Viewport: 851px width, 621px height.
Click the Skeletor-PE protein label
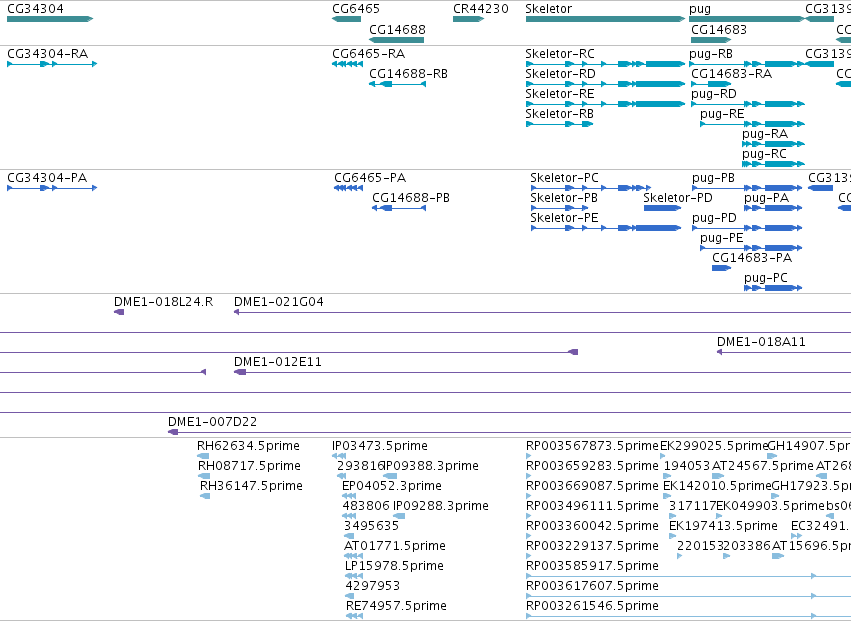564,218
